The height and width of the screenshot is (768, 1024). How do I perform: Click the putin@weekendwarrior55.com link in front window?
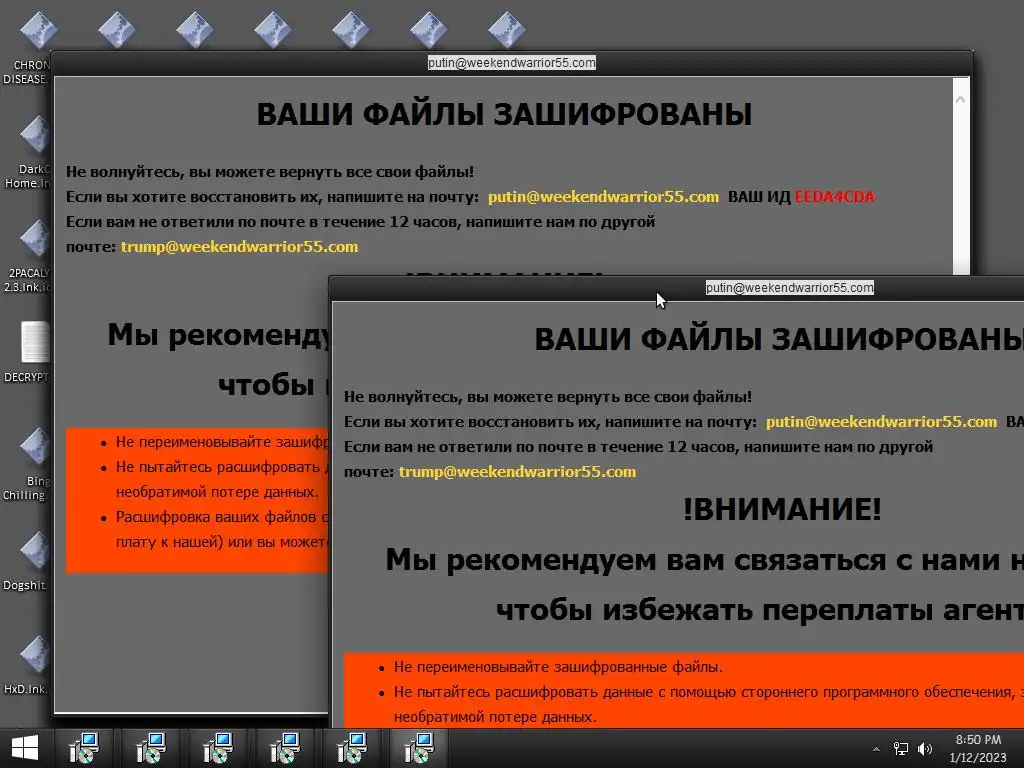pos(881,422)
